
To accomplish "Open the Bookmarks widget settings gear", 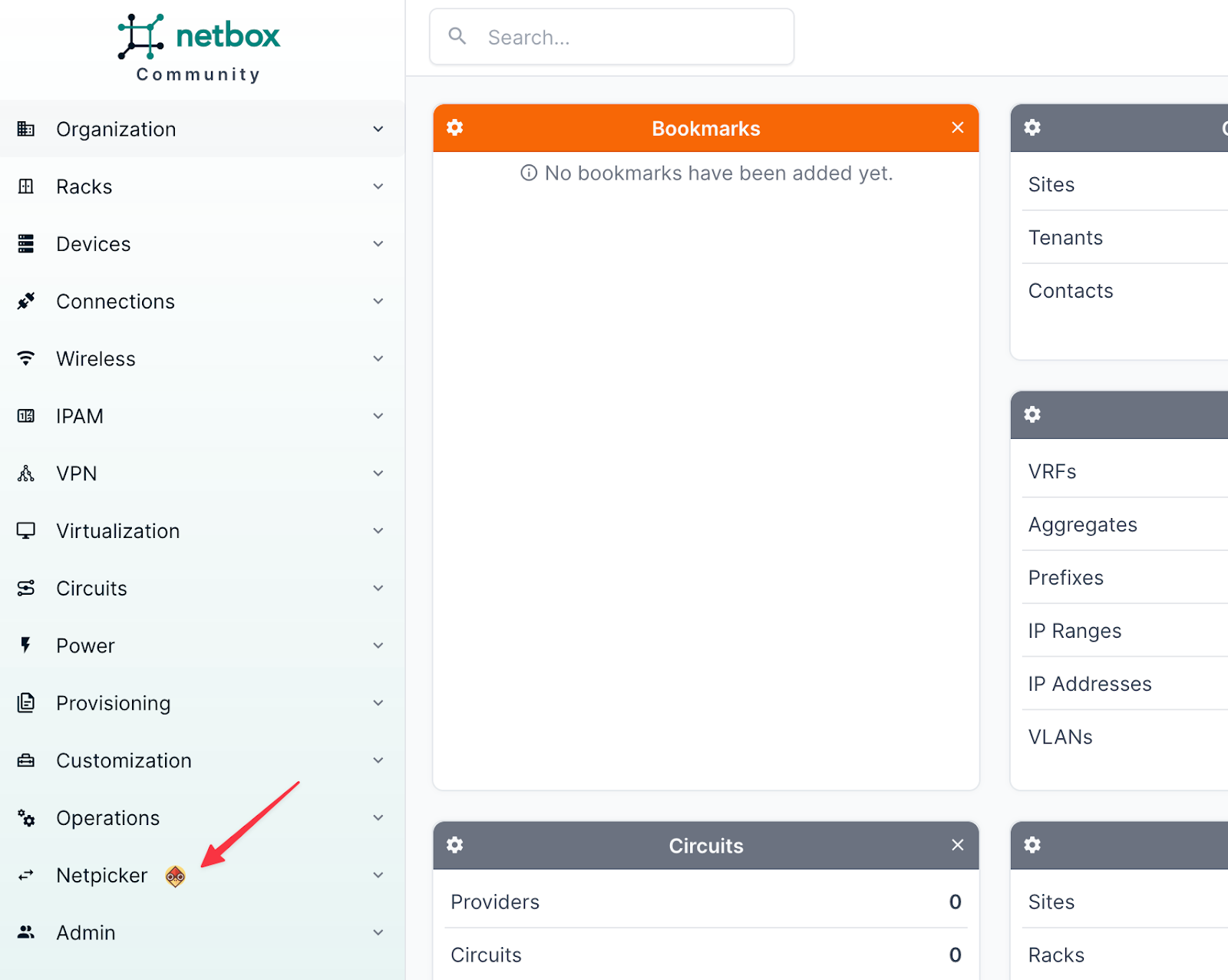I will 455,127.
